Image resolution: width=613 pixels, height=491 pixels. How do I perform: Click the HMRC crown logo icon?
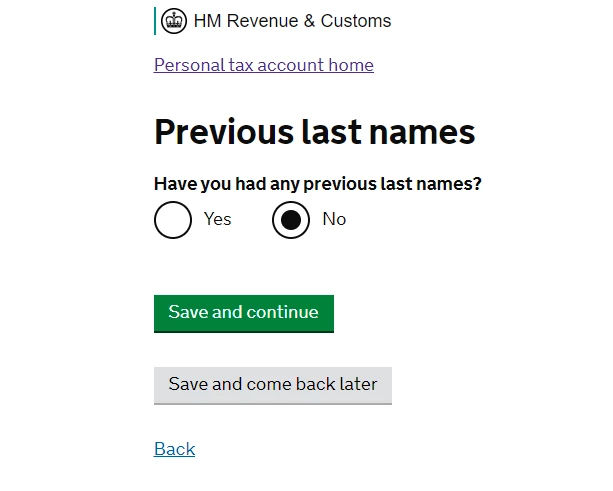[x=174, y=21]
